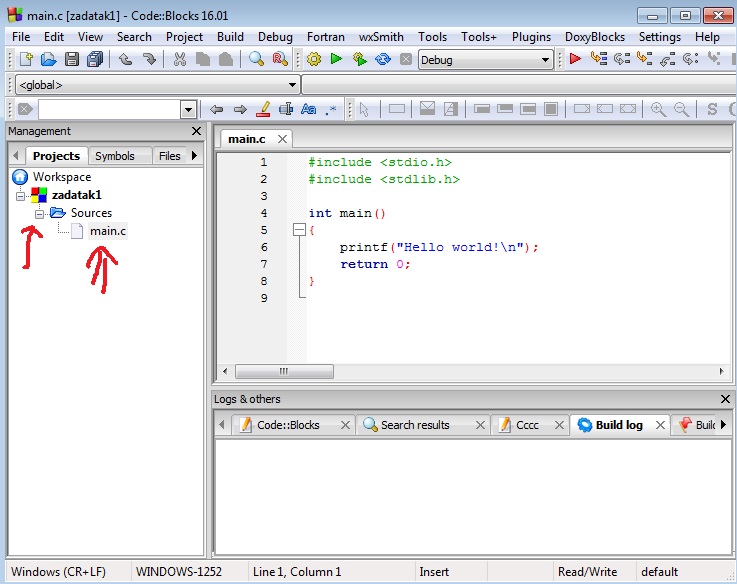Toggle regex search option icon
This screenshot has width=737, height=584.
331,110
